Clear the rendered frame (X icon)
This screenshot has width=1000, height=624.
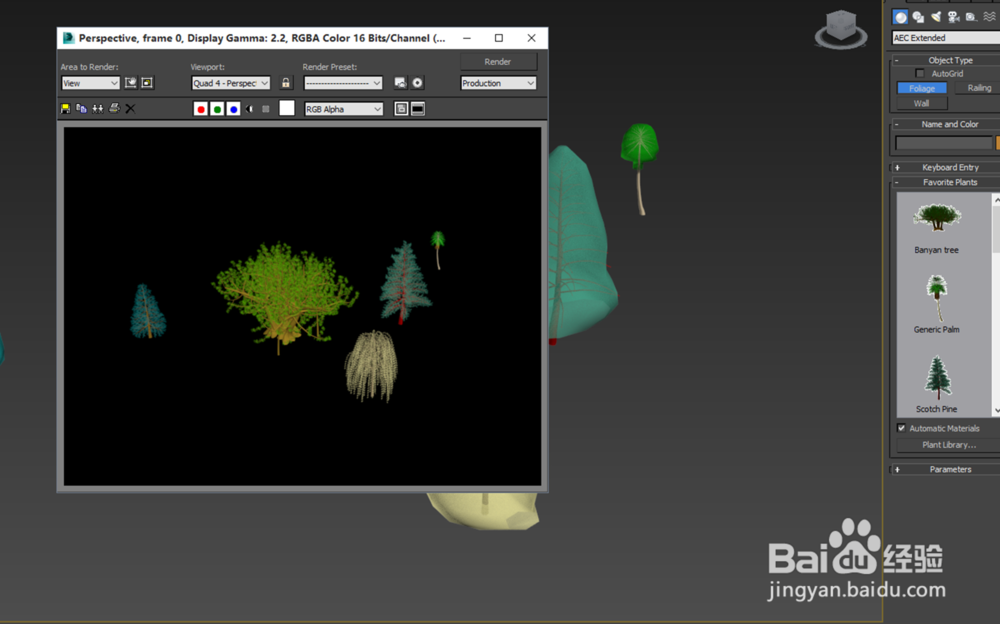130,109
